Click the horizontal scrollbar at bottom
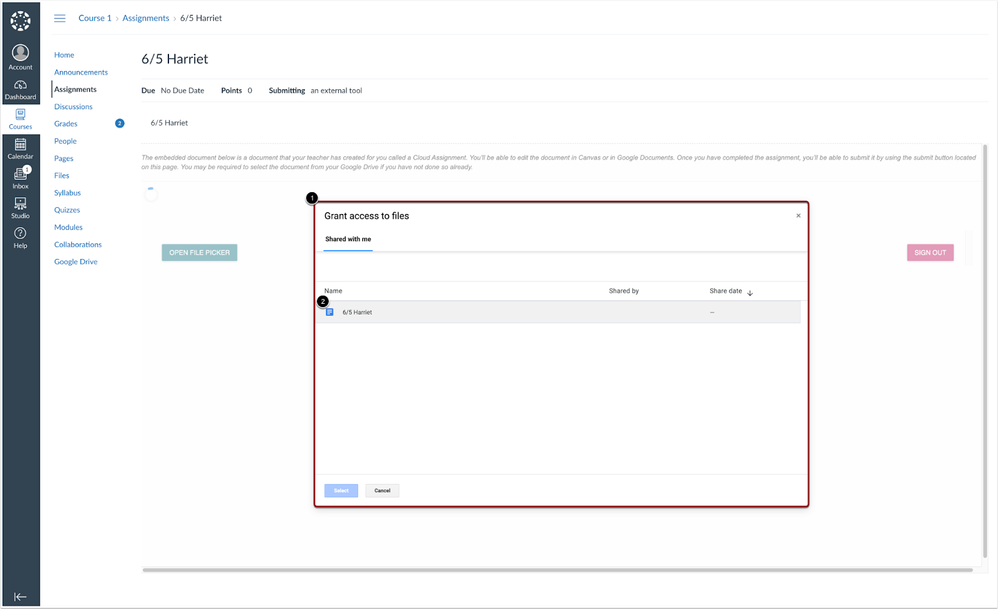 (557, 570)
